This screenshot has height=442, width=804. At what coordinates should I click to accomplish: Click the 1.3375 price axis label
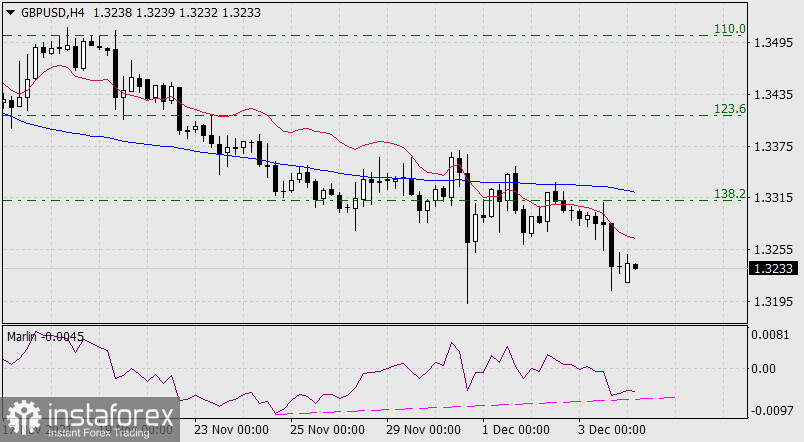[x=774, y=147]
